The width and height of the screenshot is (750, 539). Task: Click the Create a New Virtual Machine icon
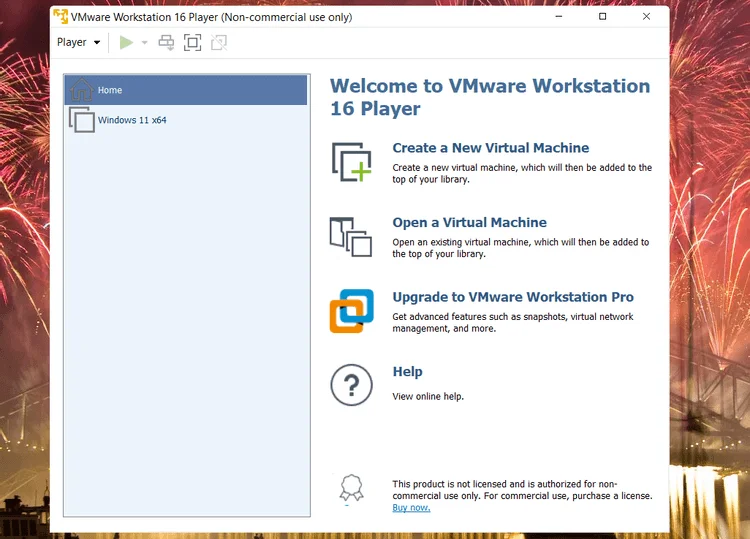coord(352,162)
